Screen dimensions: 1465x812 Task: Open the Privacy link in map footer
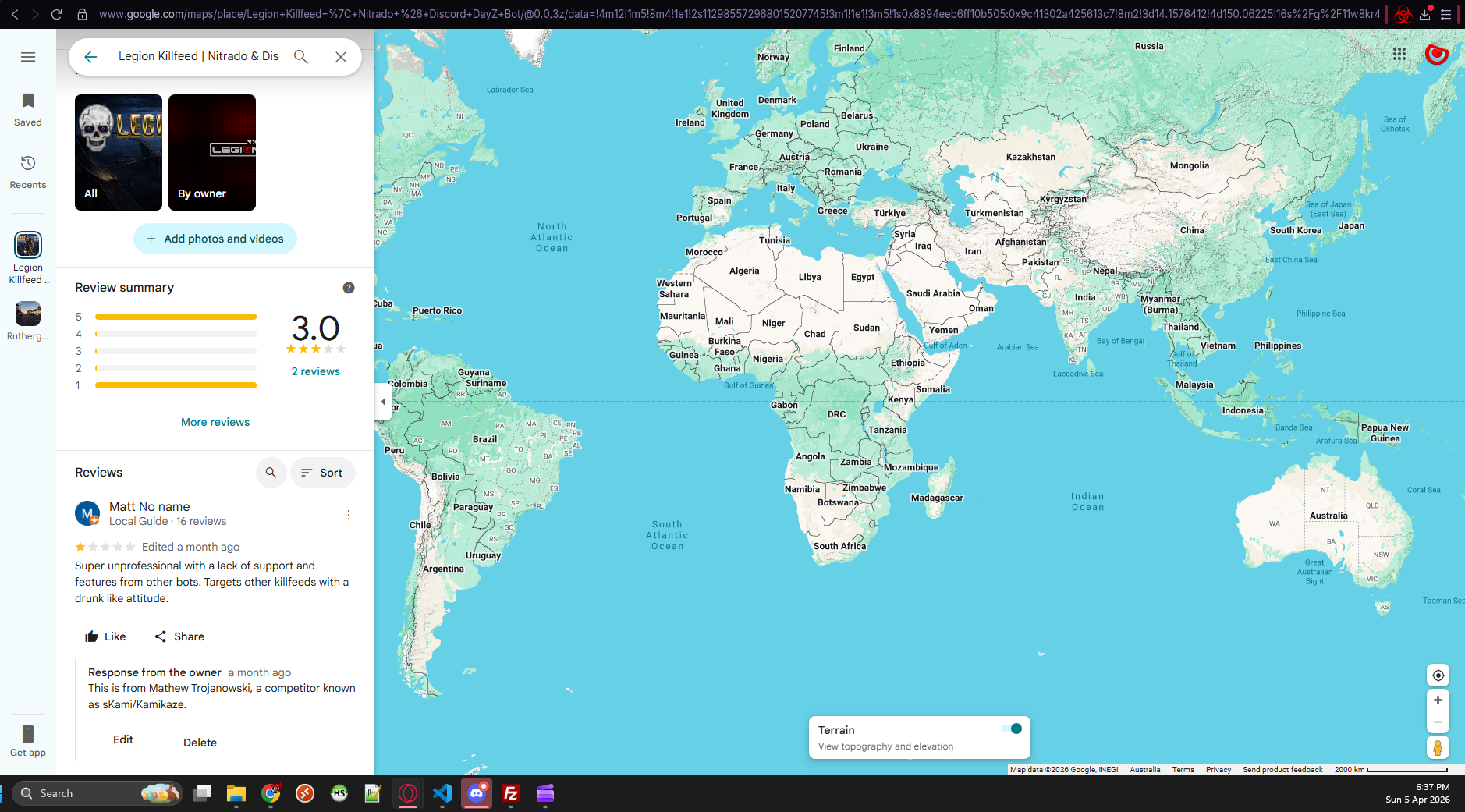(1218, 770)
